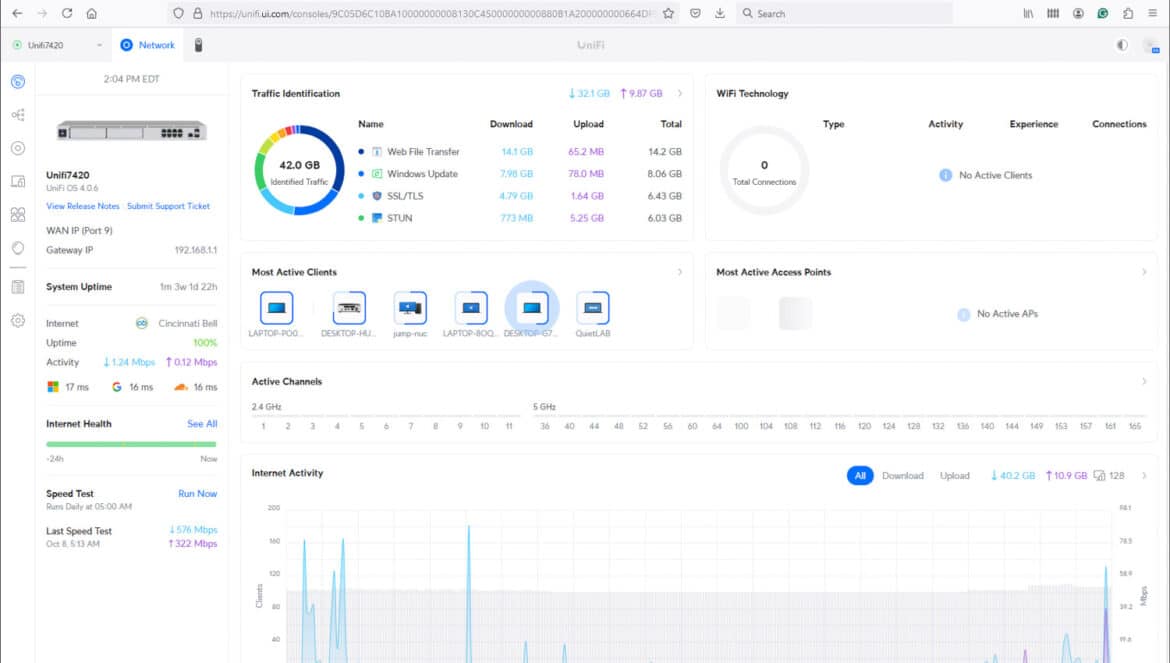Select the Download filter in Internet Activity
The image size is (1170, 663).
click(x=902, y=475)
